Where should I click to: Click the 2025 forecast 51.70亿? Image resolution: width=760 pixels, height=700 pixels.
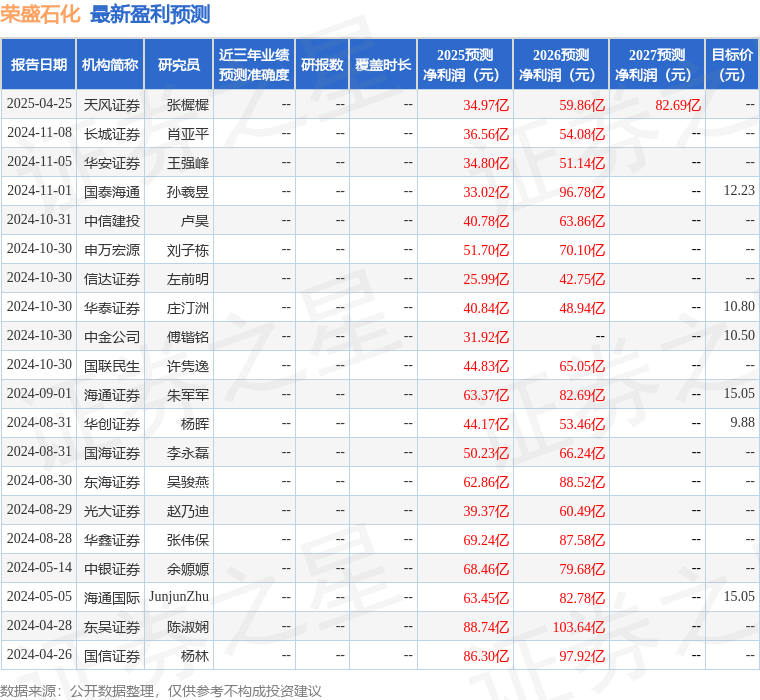coord(486,250)
